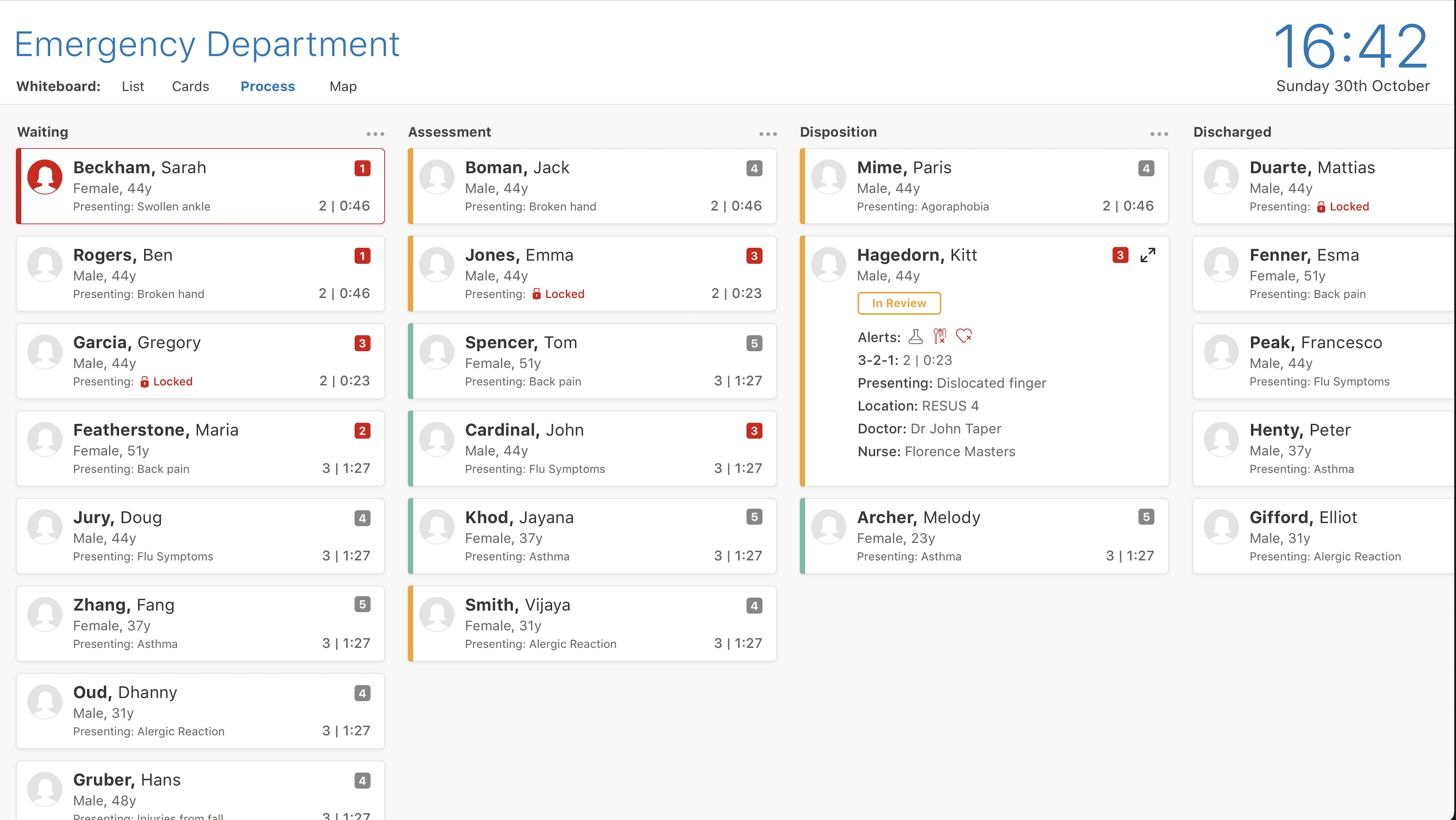Select the Process whiteboard tab

point(267,86)
